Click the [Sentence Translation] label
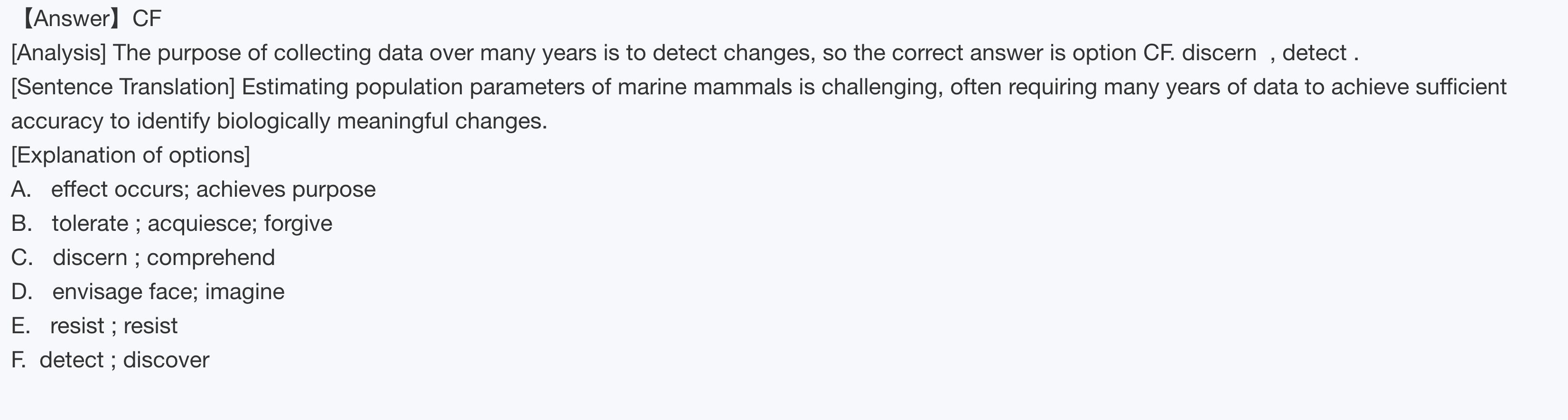 pos(123,87)
